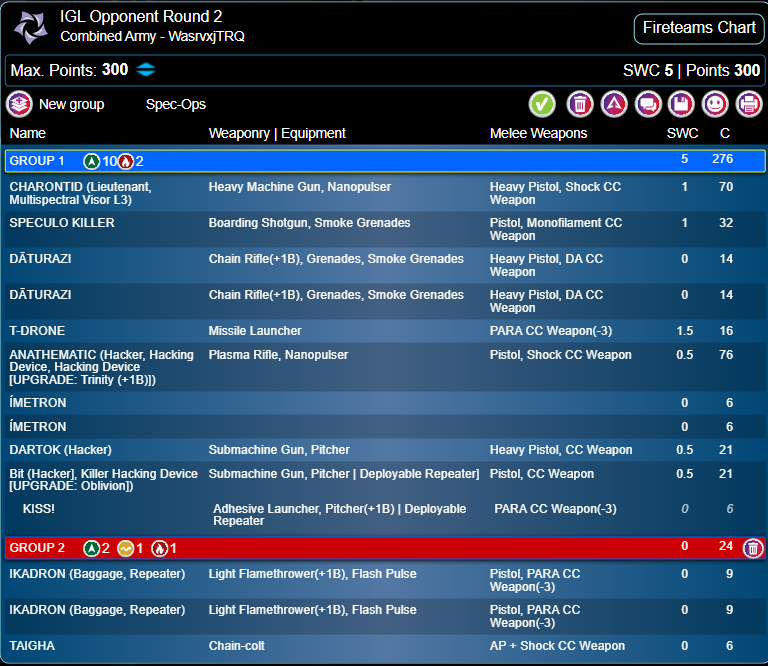Open the chat bubbles comments icon
The image size is (768, 666).
[x=648, y=104]
